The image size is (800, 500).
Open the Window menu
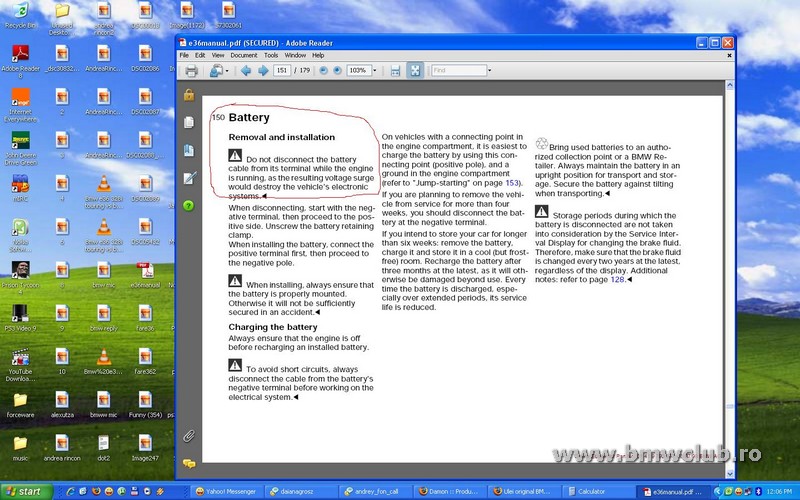(295, 55)
